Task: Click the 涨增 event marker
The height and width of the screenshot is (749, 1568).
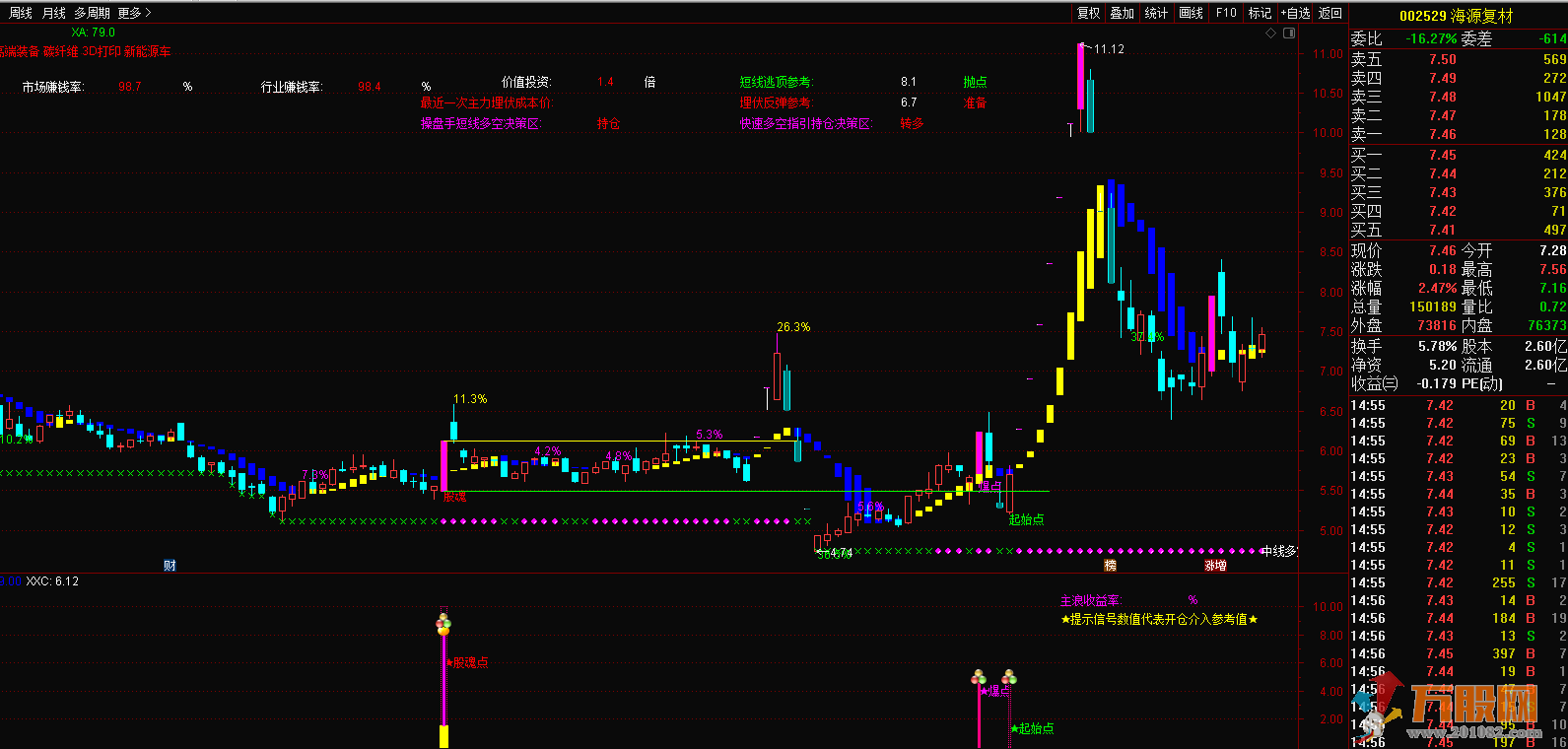Action: pyautogui.click(x=1215, y=566)
